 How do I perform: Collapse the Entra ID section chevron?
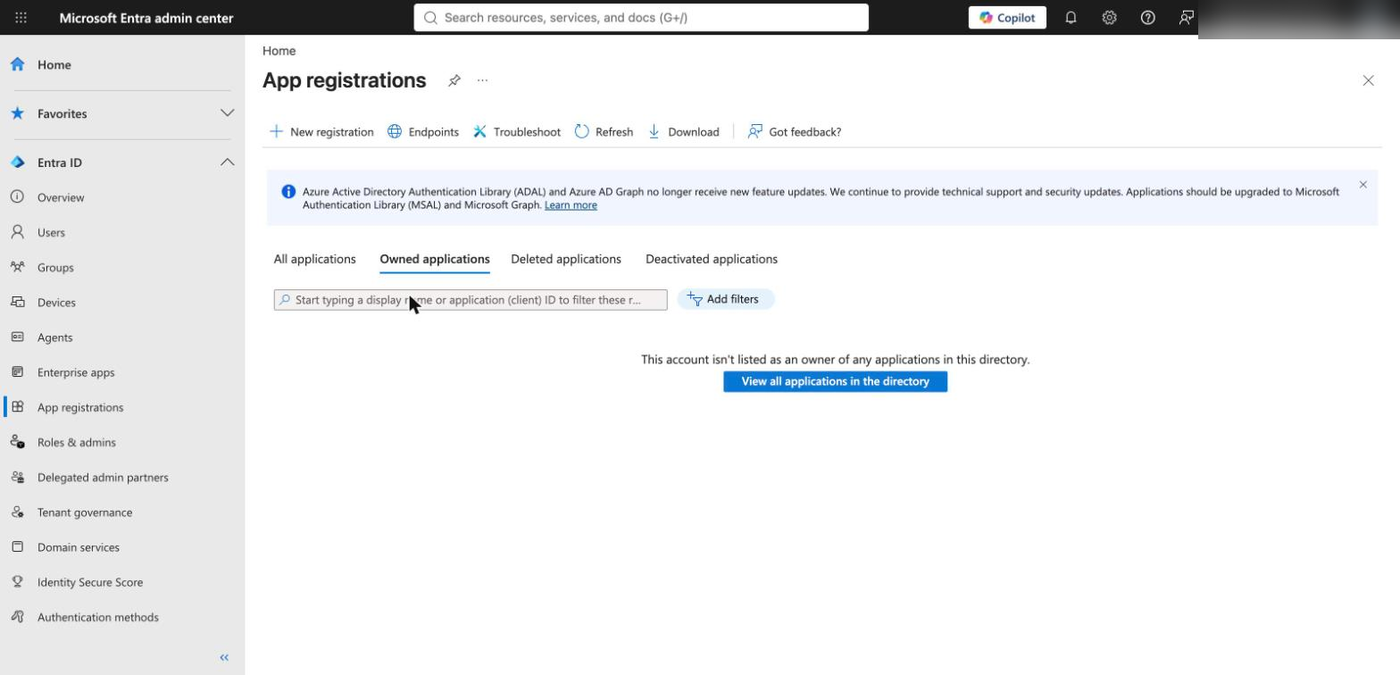point(227,162)
